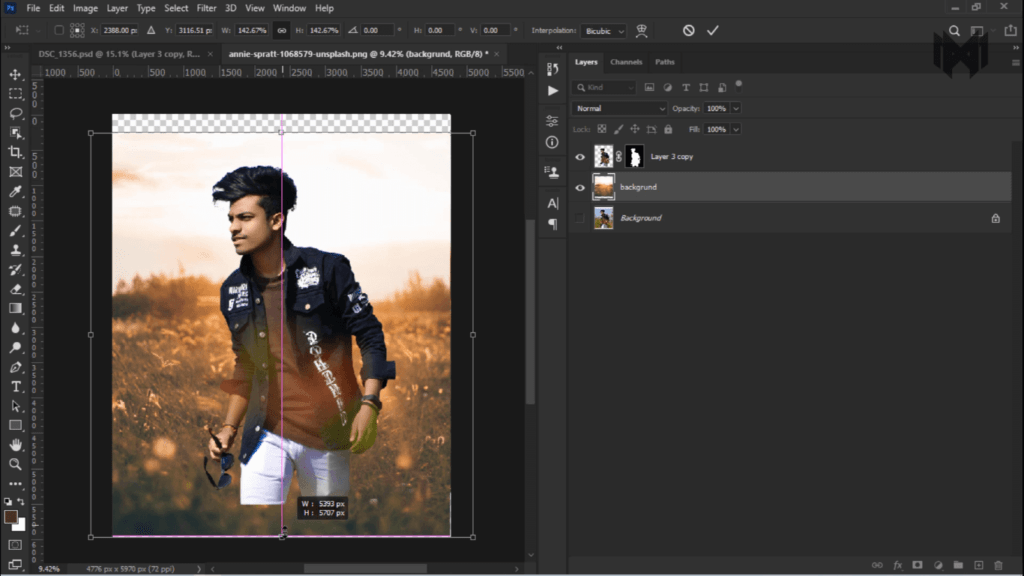Open the Window menu
Screen dimensions: 1024x576
[289, 8]
